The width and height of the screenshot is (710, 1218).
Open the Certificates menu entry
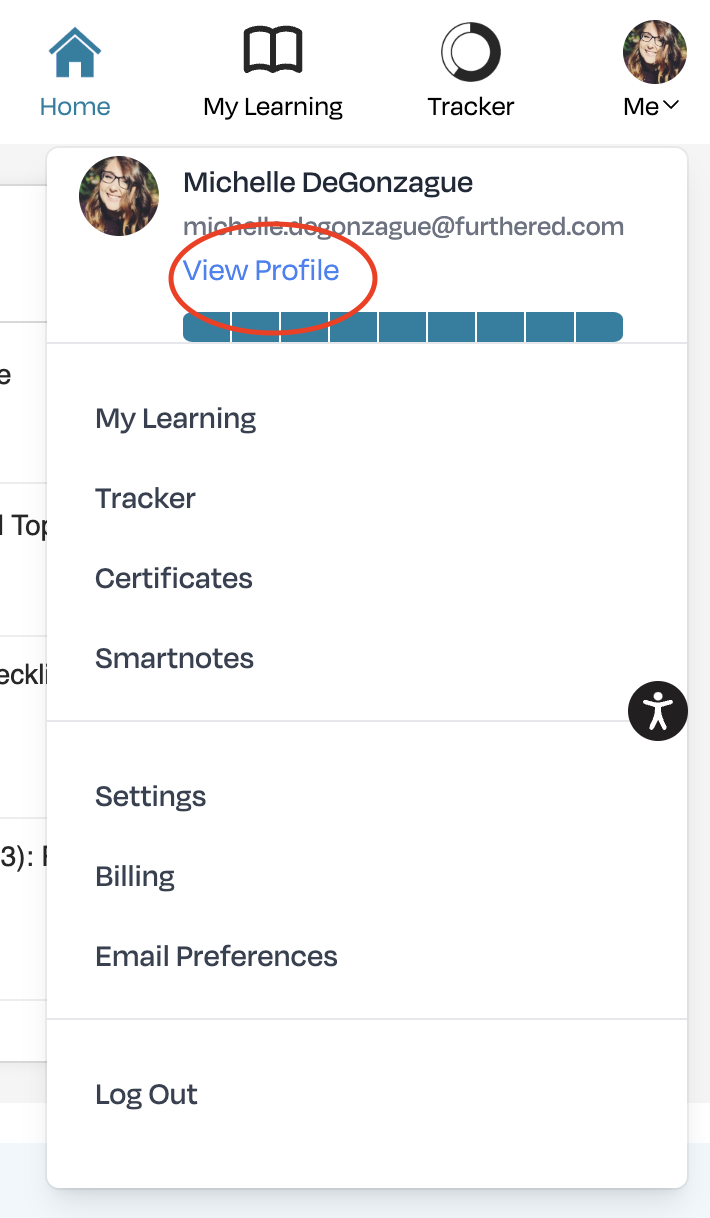(174, 578)
